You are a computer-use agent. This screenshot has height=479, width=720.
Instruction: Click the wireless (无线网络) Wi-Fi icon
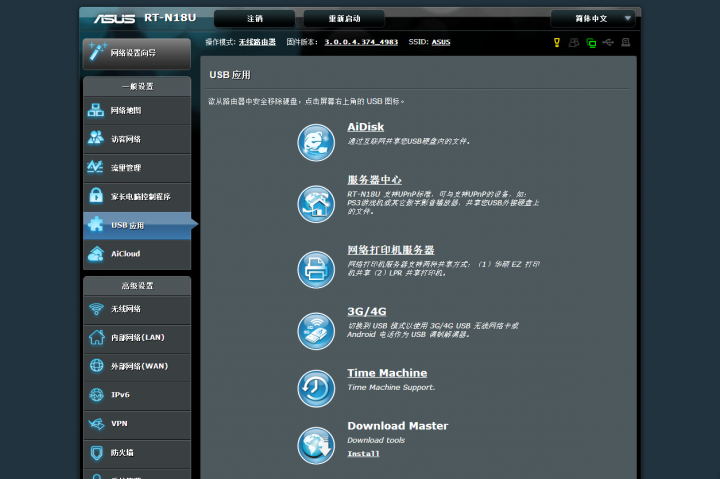point(96,309)
